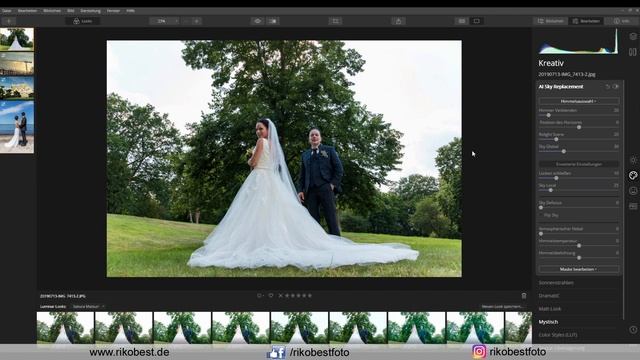This screenshot has width=640, height=360.
Task: Open the layers panel icon
Action: coord(633,37)
